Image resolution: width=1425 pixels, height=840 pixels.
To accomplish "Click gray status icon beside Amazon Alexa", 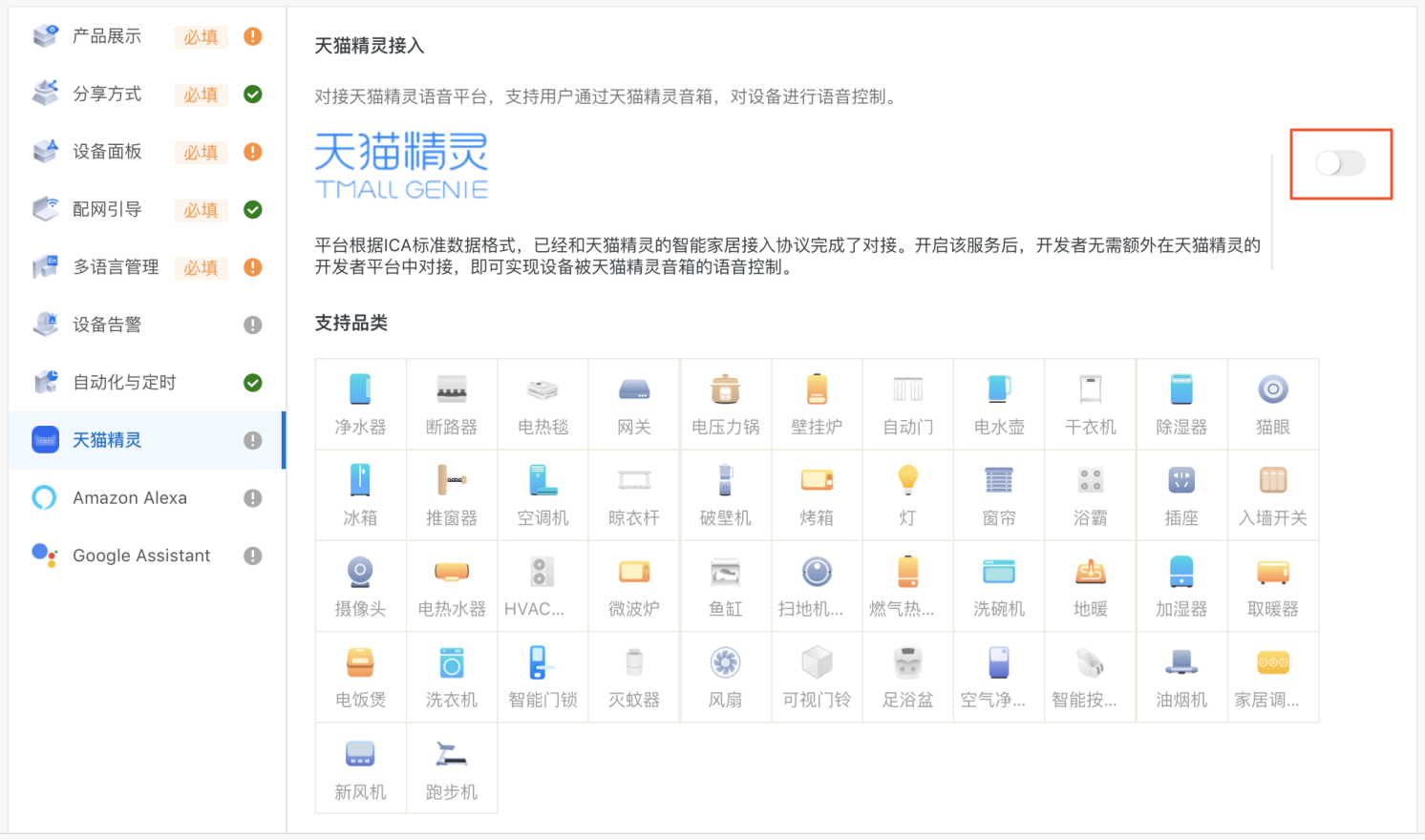I will 253,498.
